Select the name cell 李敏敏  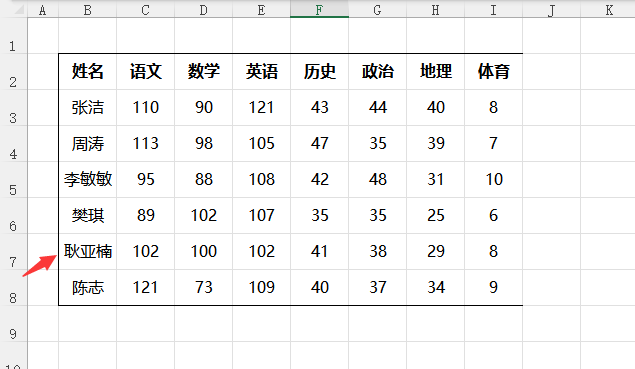[87, 179]
